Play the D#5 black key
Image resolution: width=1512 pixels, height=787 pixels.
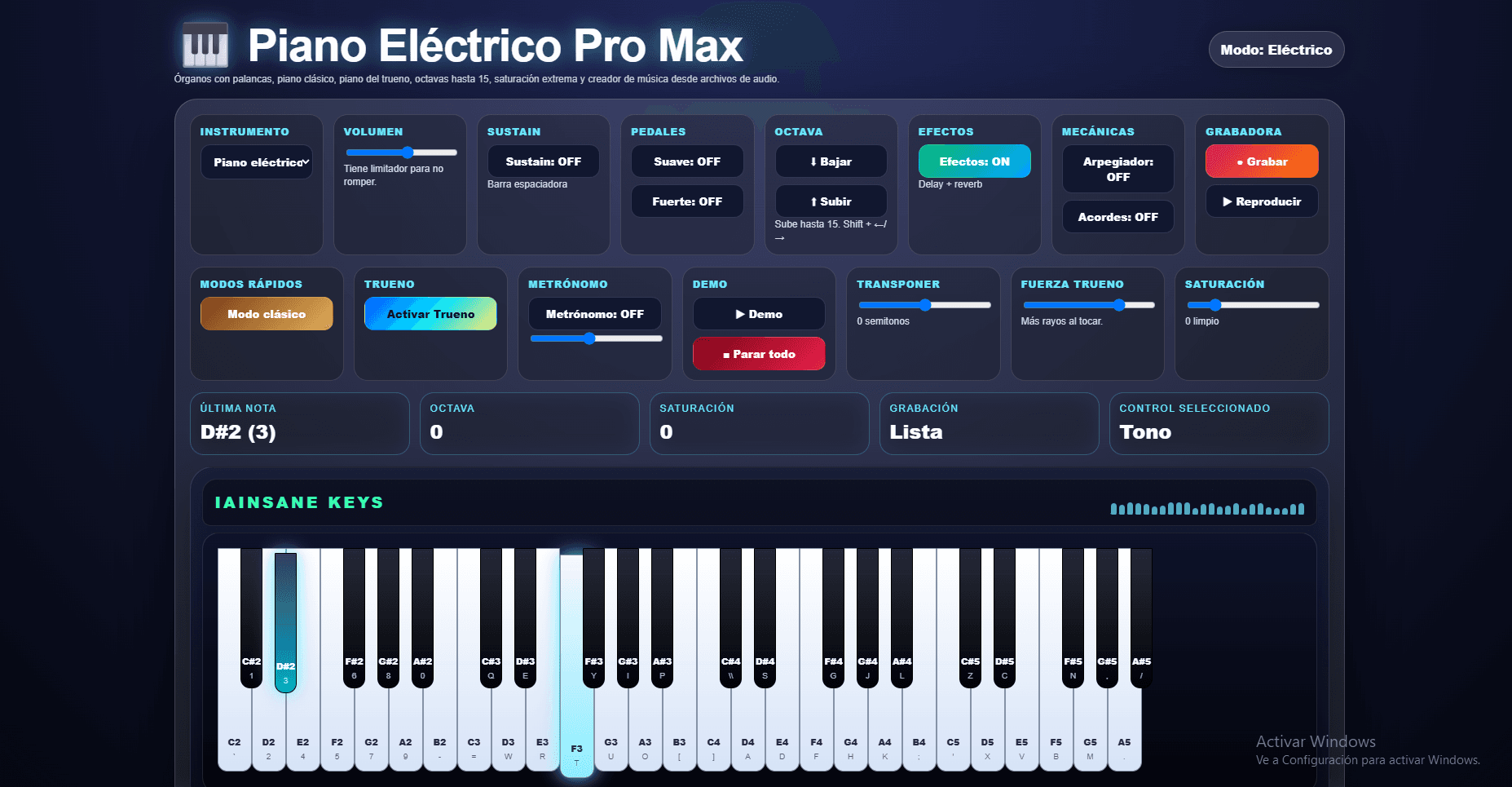pyautogui.click(x=1004, y=617)
